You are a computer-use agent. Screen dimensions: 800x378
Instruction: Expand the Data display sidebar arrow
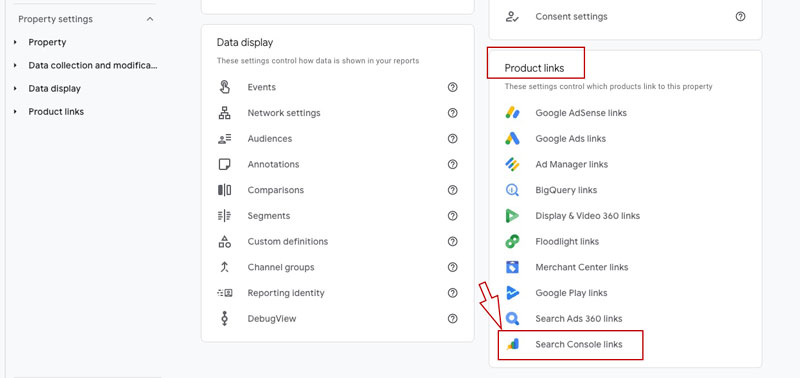15,88
